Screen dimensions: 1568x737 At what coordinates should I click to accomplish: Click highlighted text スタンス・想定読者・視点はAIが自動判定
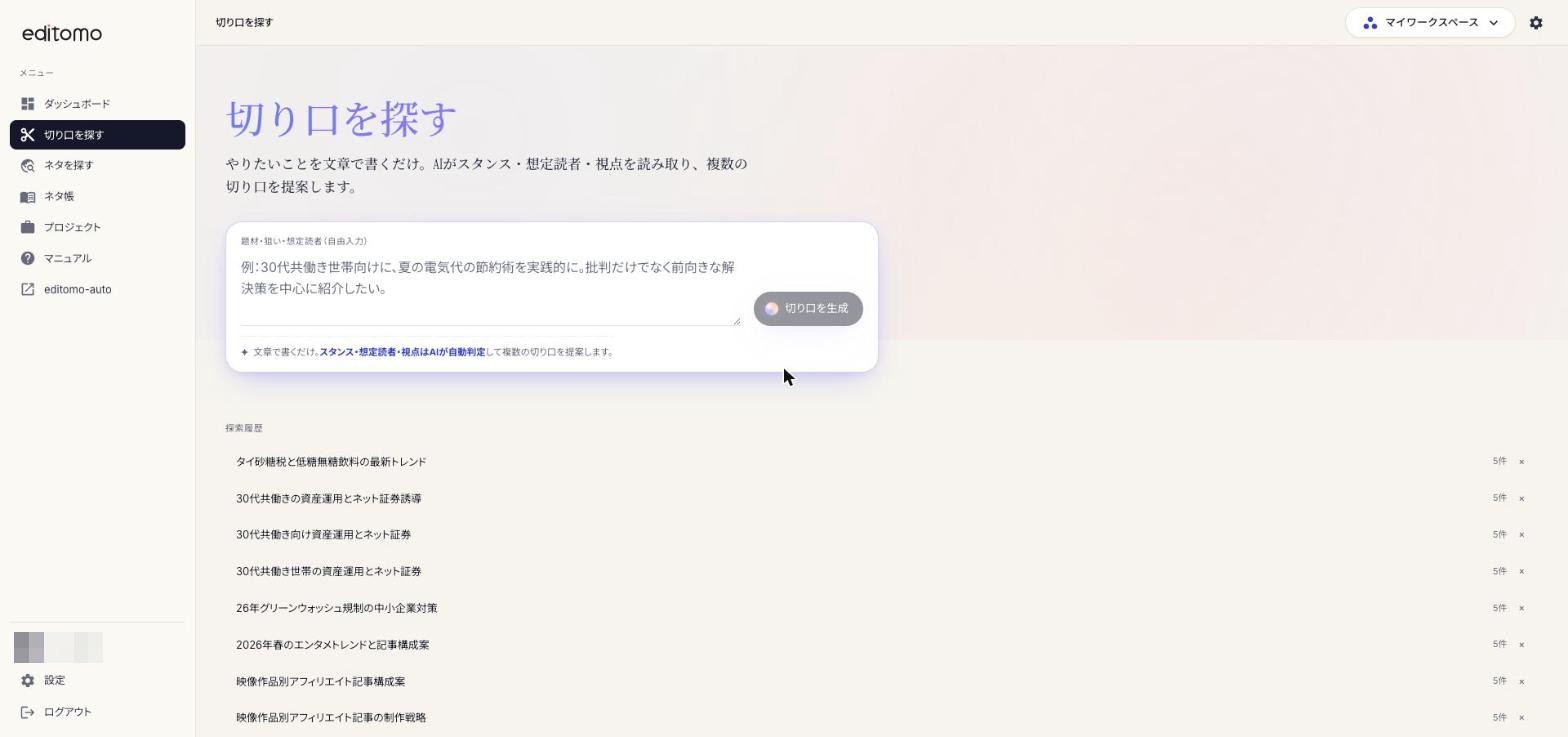click(402, 352)
